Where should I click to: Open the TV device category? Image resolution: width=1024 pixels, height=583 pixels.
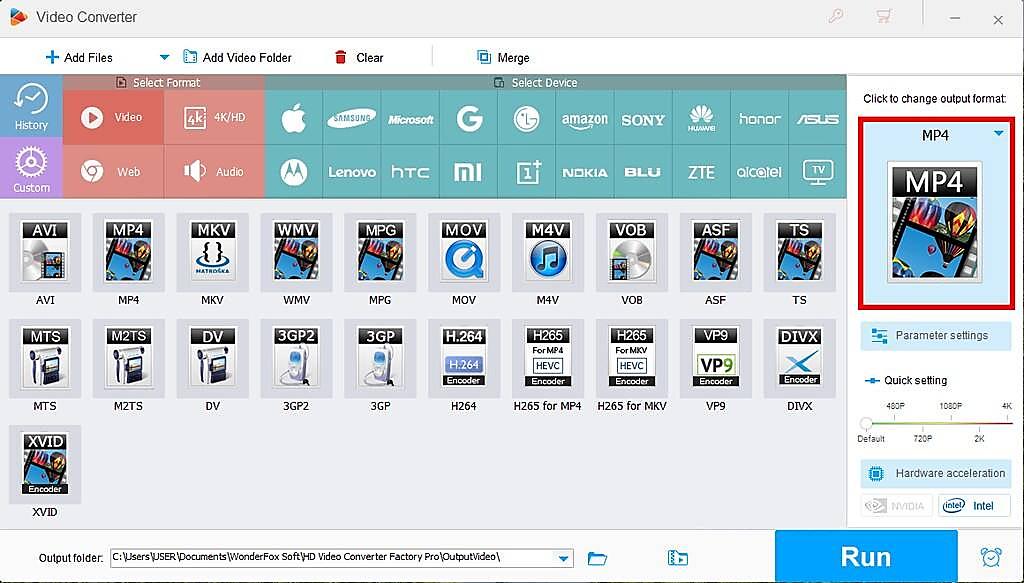tap(818, 172)
